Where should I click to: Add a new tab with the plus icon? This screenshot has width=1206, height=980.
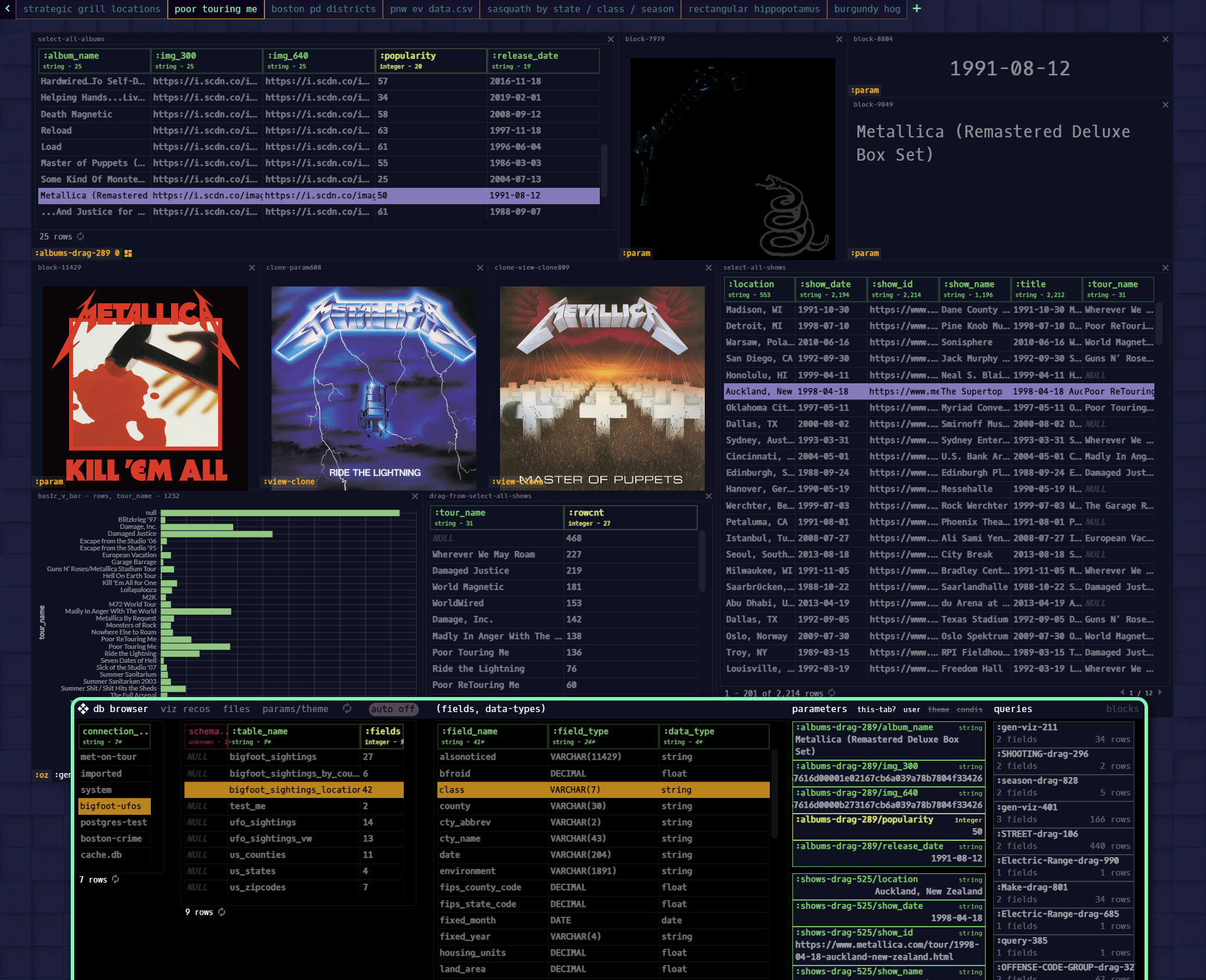point(917,9)
